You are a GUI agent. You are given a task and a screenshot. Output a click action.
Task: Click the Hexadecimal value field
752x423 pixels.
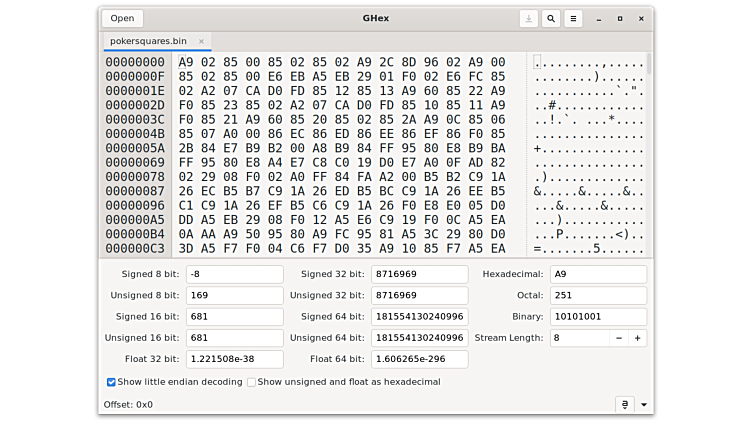(597, 274)
